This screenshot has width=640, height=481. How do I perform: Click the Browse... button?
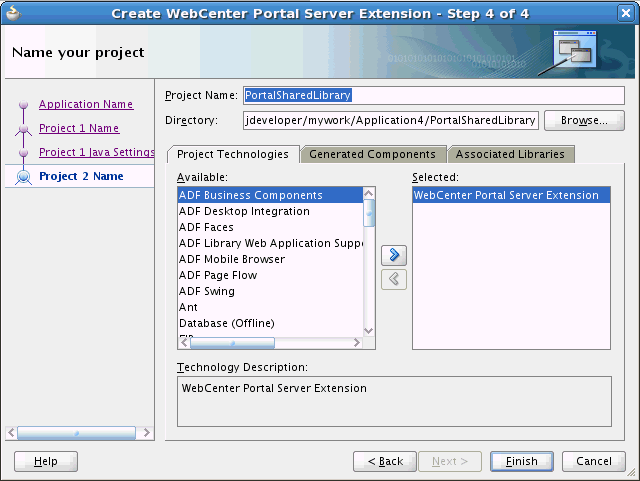[584, 120]
